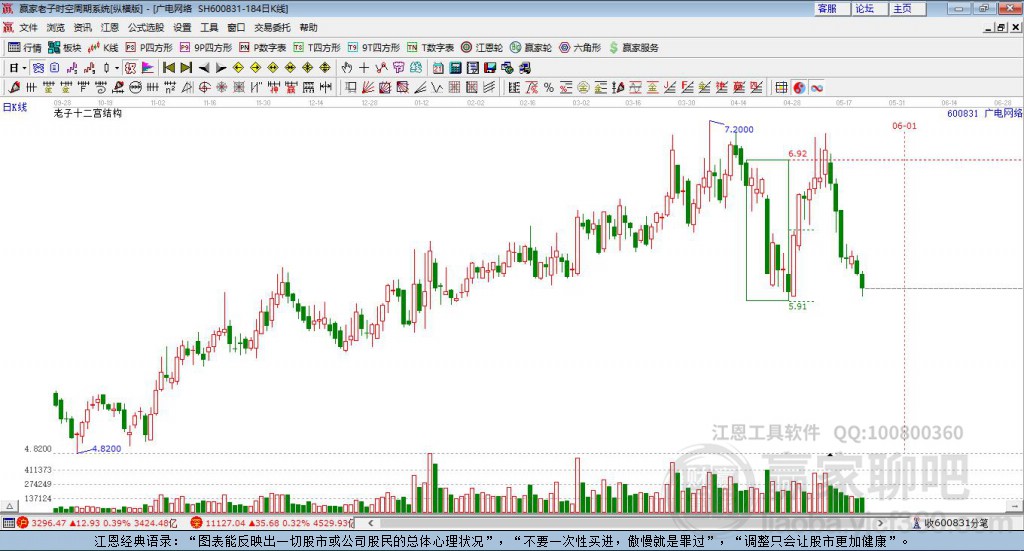Open the 江恩 menu
The width and height of the screenshot is (1024, 551).
coord(110,27)
